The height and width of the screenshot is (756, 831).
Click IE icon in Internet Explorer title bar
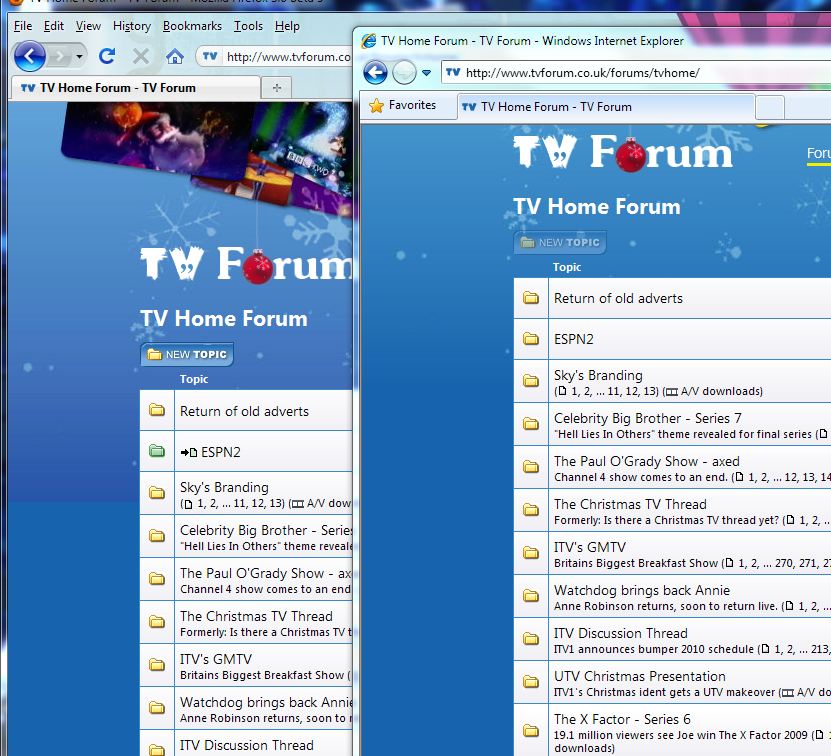tap(369, 41)
